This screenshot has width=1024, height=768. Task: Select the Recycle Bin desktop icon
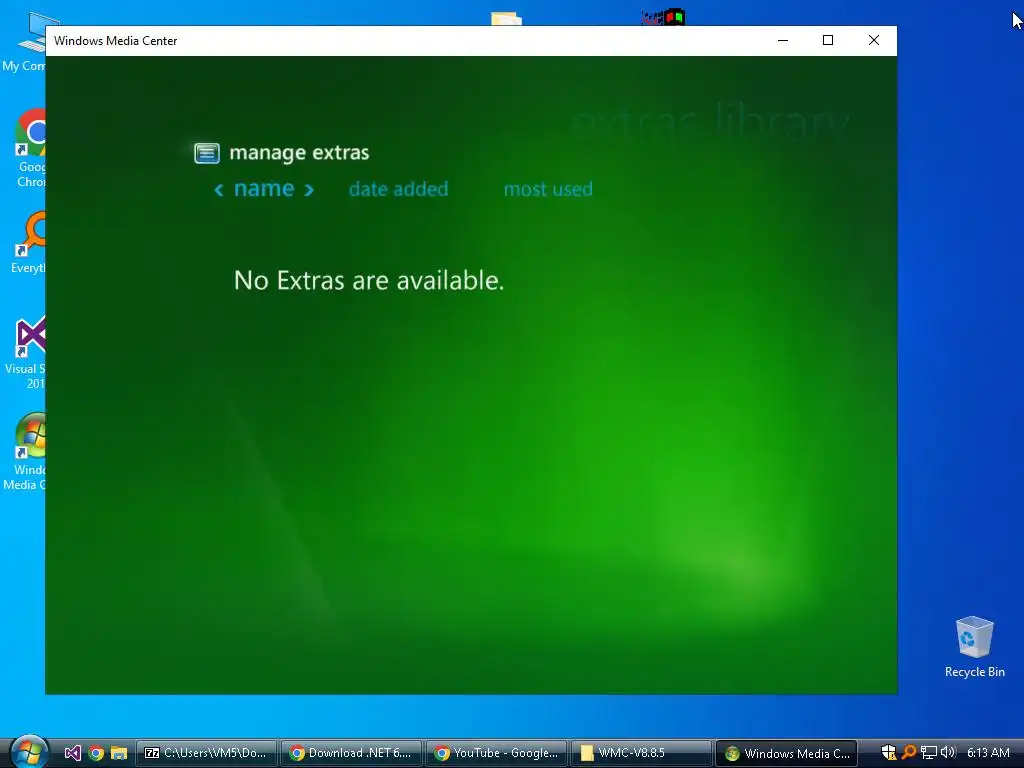[x=974, y=647]
